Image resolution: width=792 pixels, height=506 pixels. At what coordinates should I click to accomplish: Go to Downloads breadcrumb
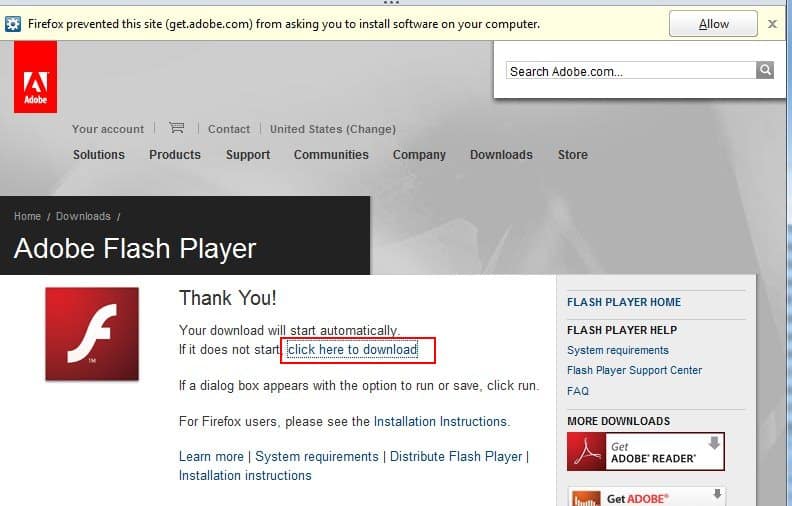pos(83,216)
